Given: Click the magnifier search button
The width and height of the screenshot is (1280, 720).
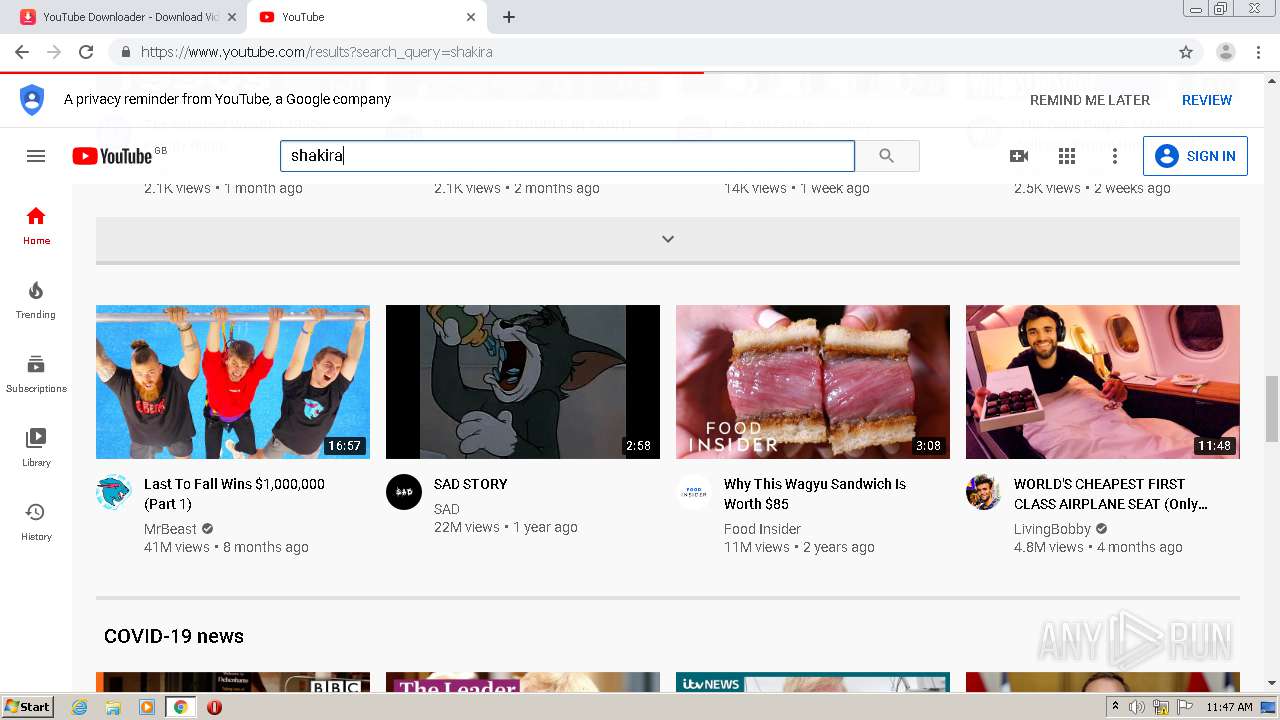Looking at the screenshot, I should (887, 156).
